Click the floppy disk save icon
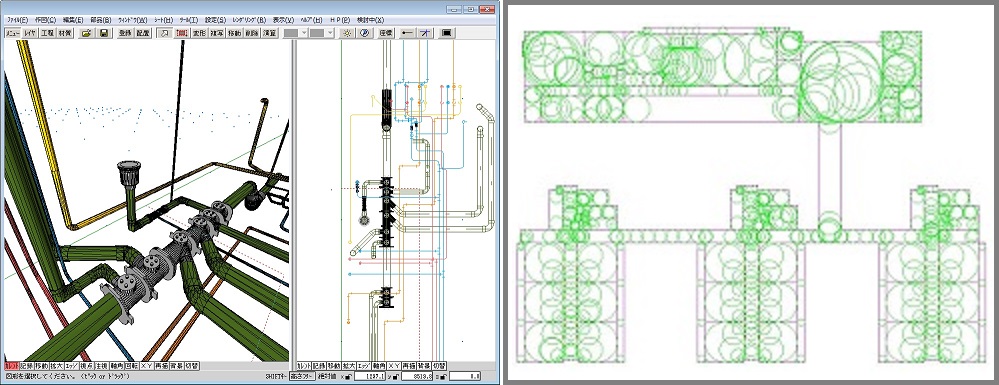This screenshot has height=385, width=999. [x=104, y=33]
